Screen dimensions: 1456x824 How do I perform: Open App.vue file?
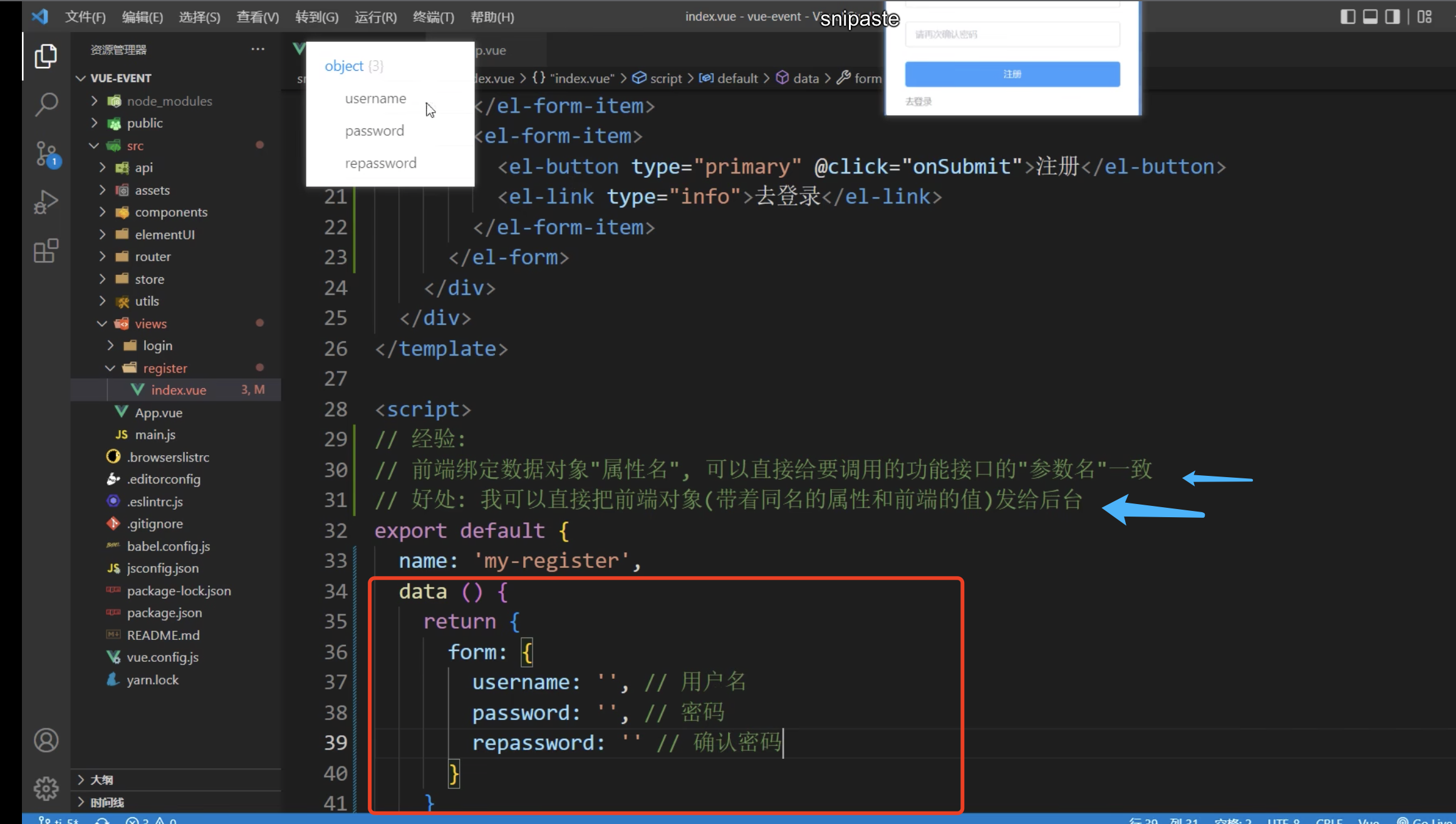tap(175, 413)
